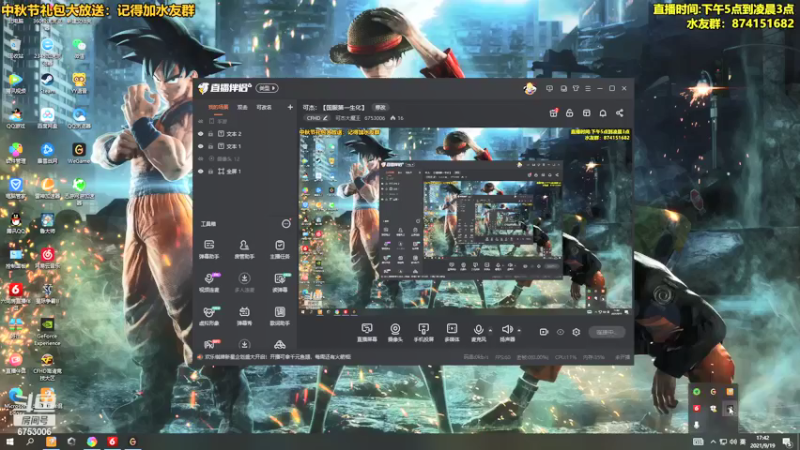The image size is (800, 450).
Task: Click the live preview canvas
Action: 465,221
